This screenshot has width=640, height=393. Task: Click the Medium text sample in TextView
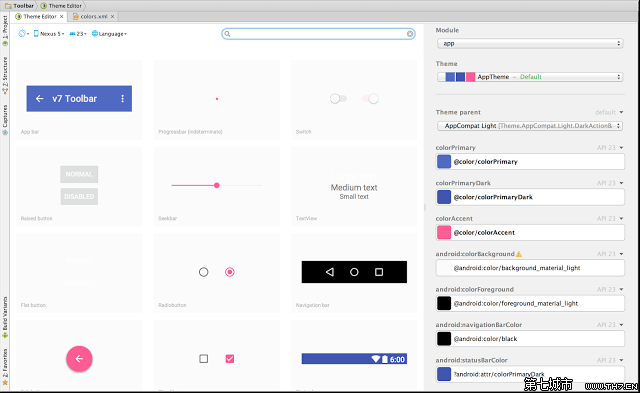pyautogui.click(x=354, y=188)
